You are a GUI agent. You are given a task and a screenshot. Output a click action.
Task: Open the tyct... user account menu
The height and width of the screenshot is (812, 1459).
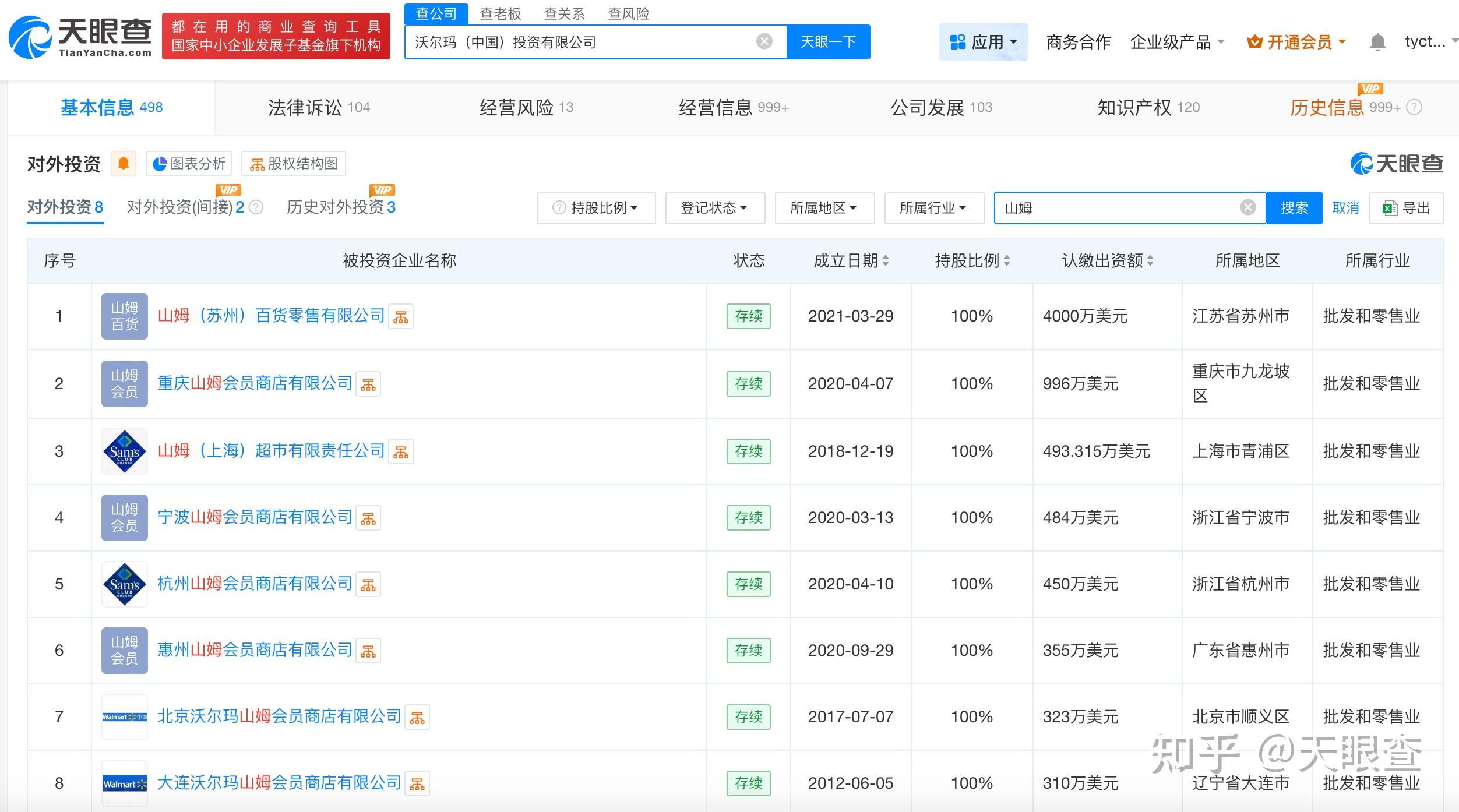click(x=1430, y=41)
